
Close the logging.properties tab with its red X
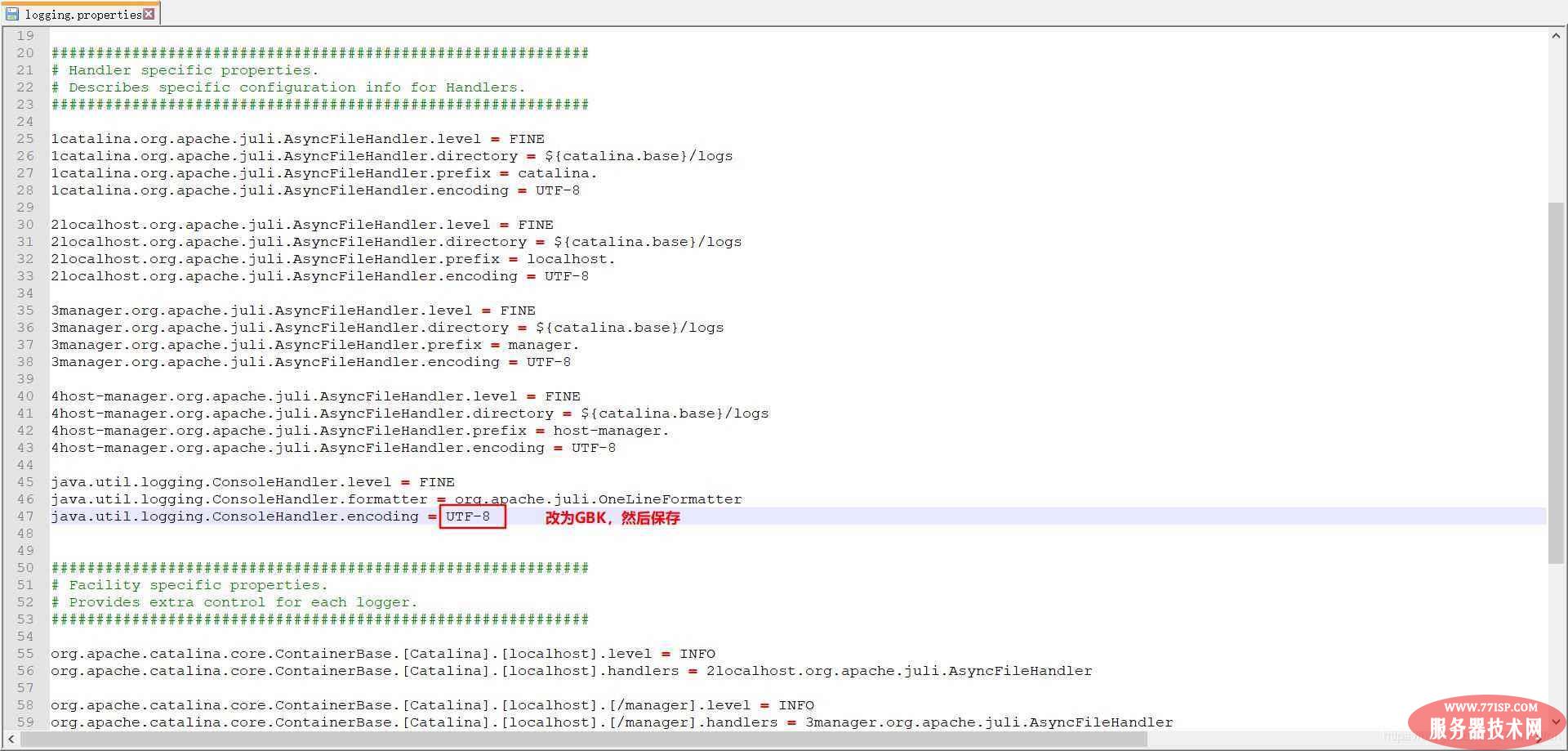pyautogui.click(x=149, y=14)
